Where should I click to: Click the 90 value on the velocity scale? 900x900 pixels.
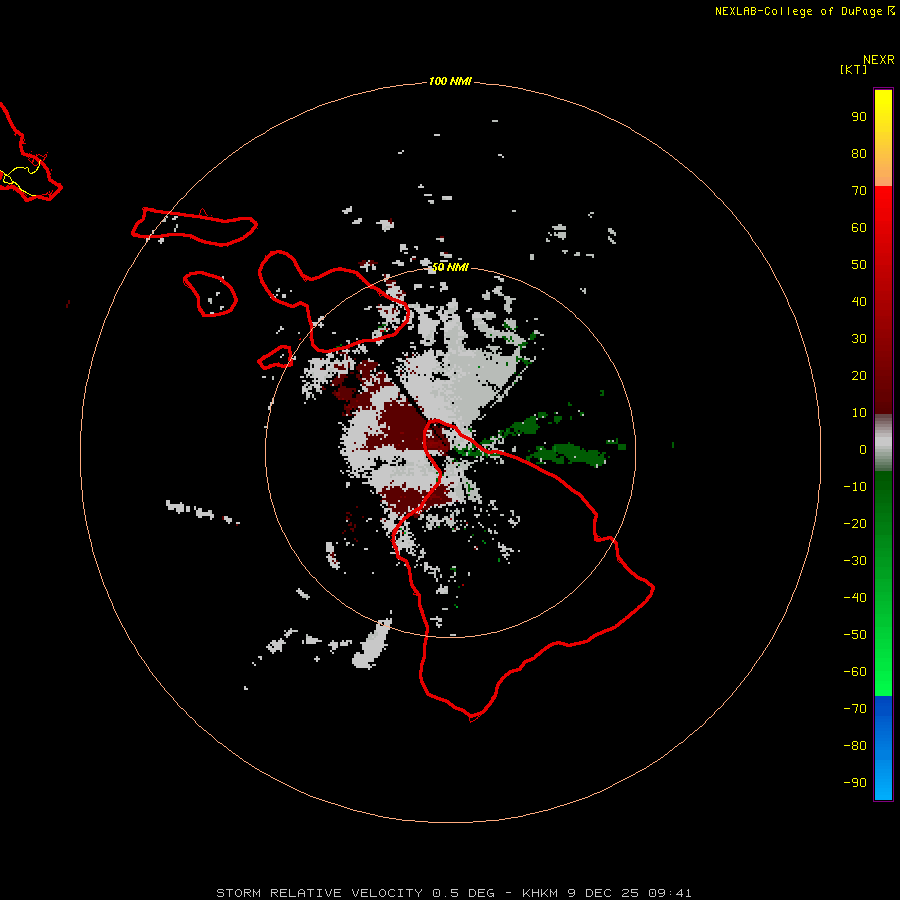click(x=859, y=117)
